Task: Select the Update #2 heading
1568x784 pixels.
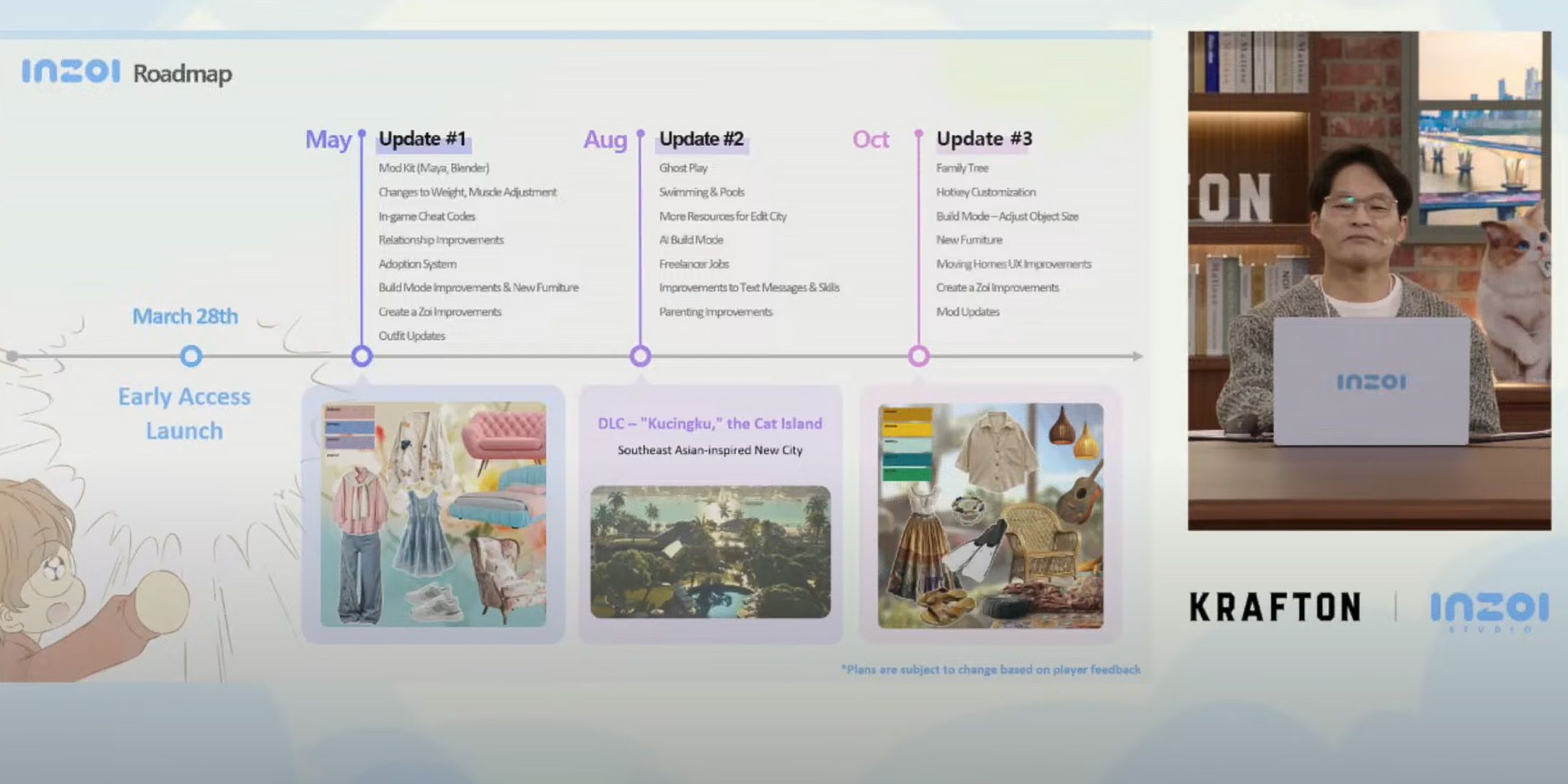Action: pos(701,139)
